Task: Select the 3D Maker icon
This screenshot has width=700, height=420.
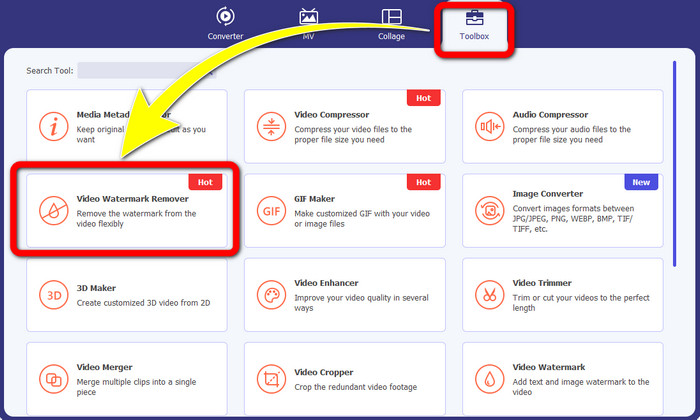Action: (x=53, y=296)
